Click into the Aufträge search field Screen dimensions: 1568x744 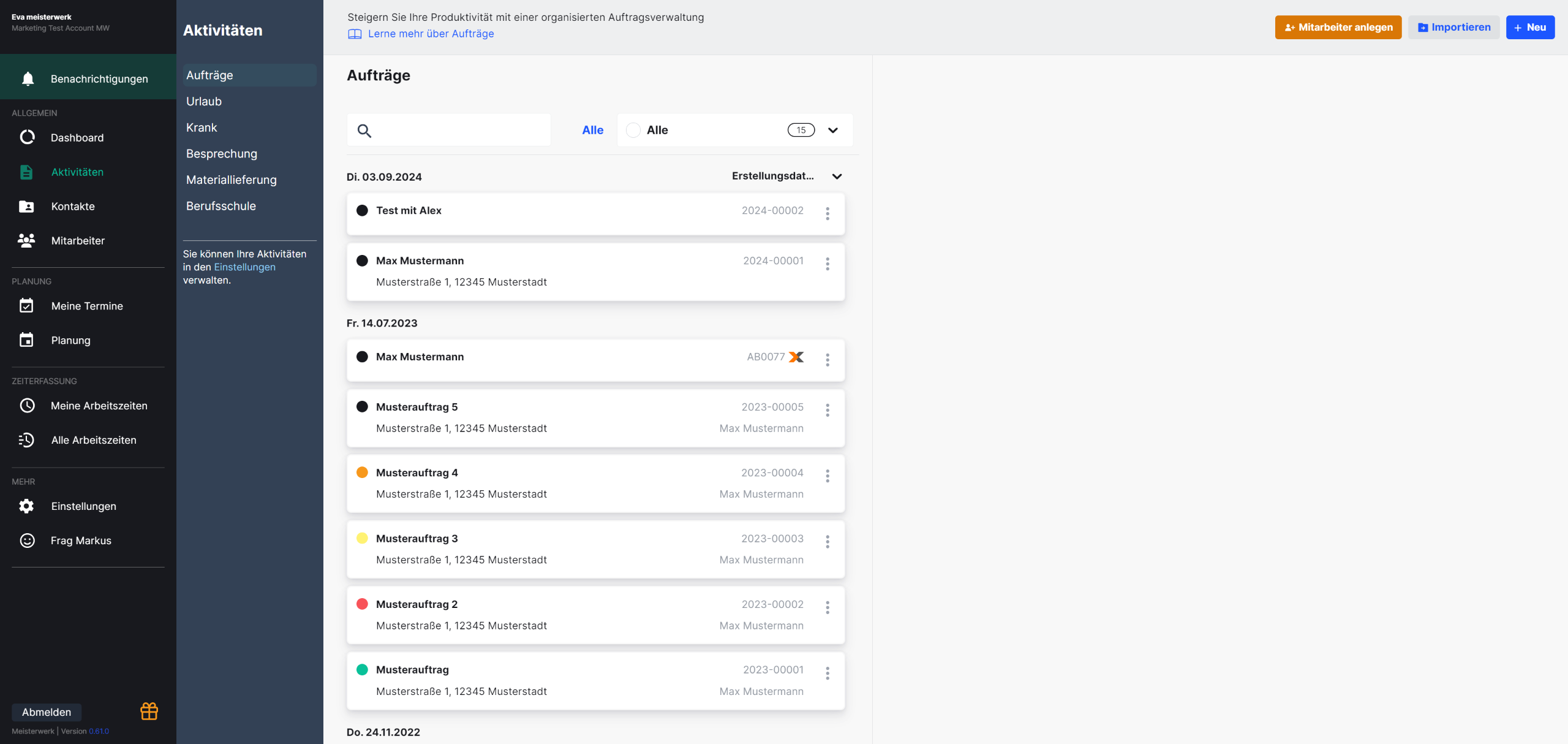[459, 131]
